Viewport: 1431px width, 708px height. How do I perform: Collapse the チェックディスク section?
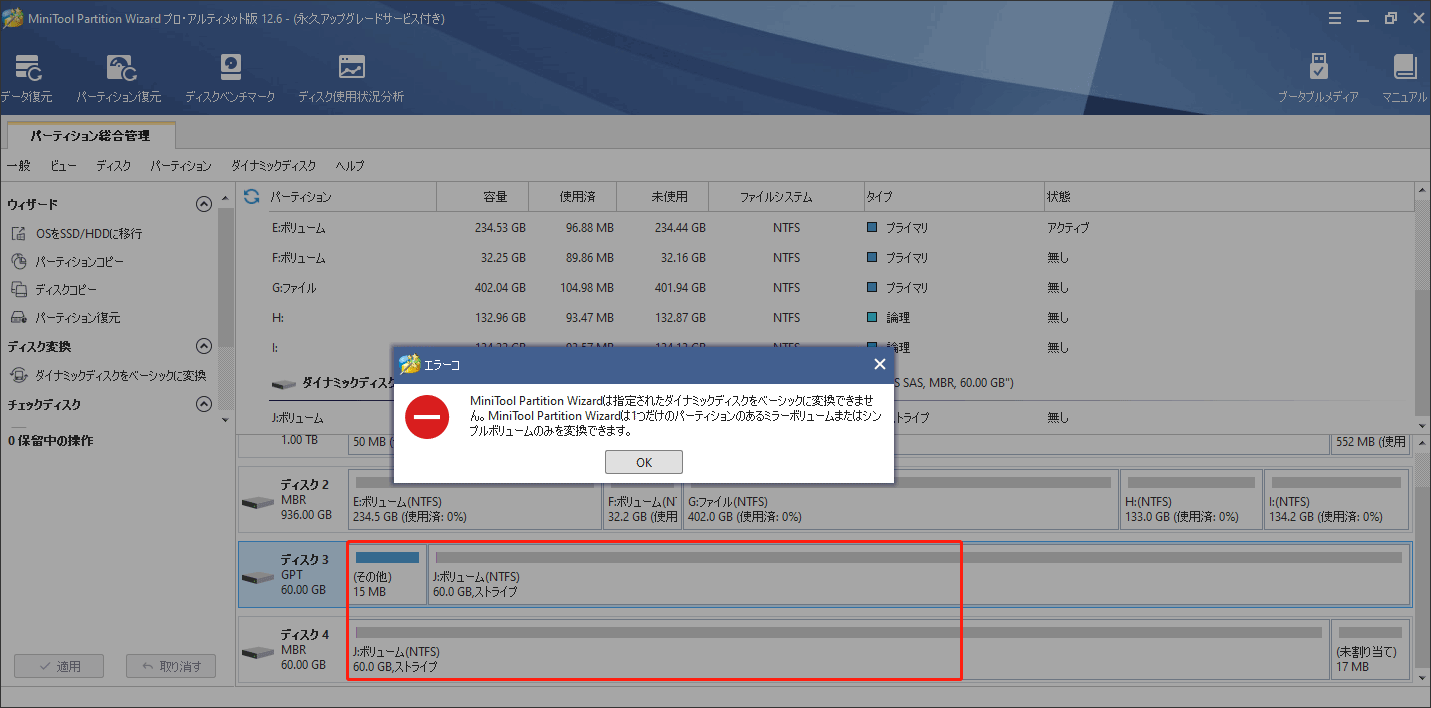click(204, 405)
